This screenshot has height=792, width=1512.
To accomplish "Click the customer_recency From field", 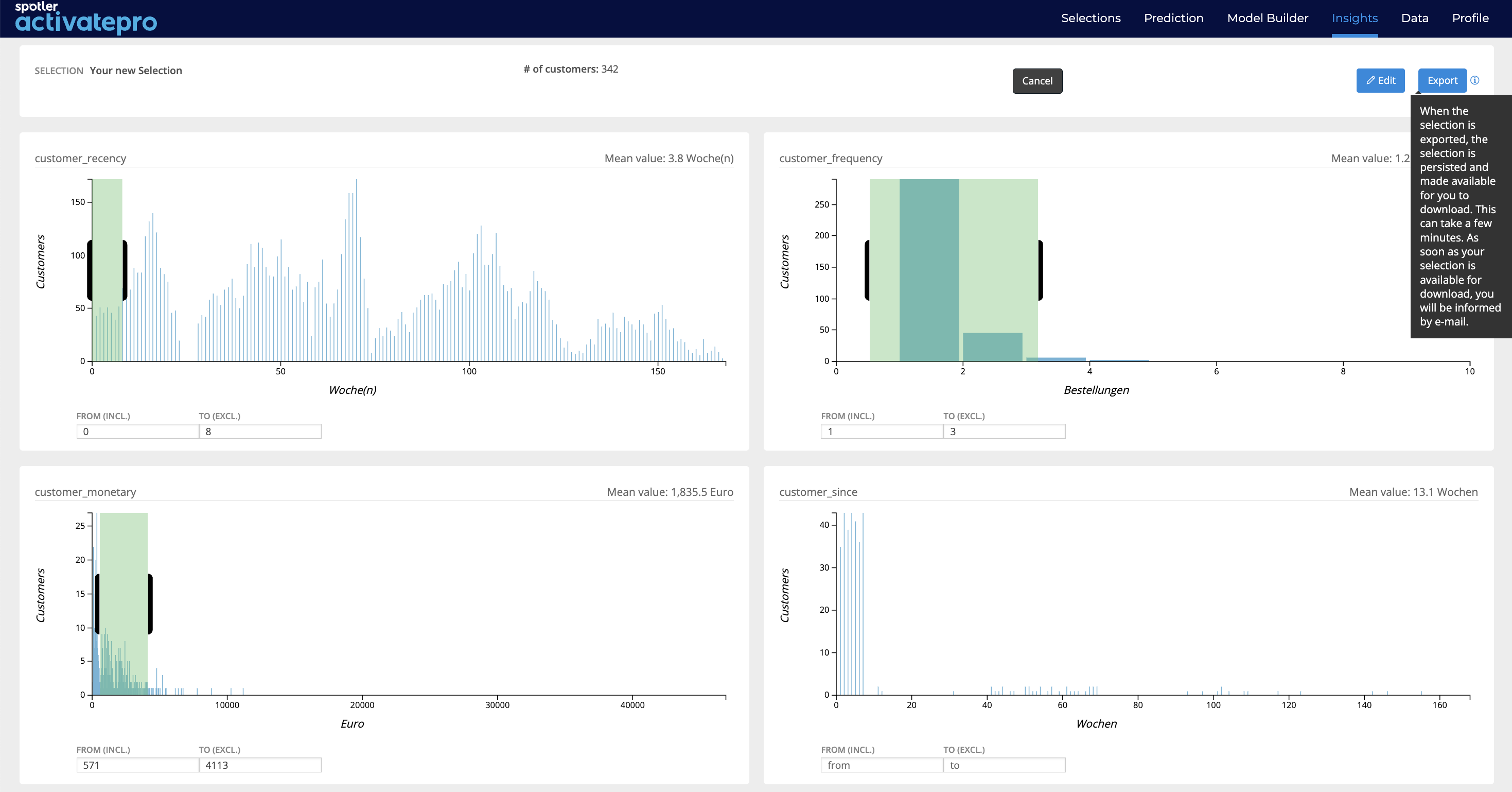I will (137, 431).
